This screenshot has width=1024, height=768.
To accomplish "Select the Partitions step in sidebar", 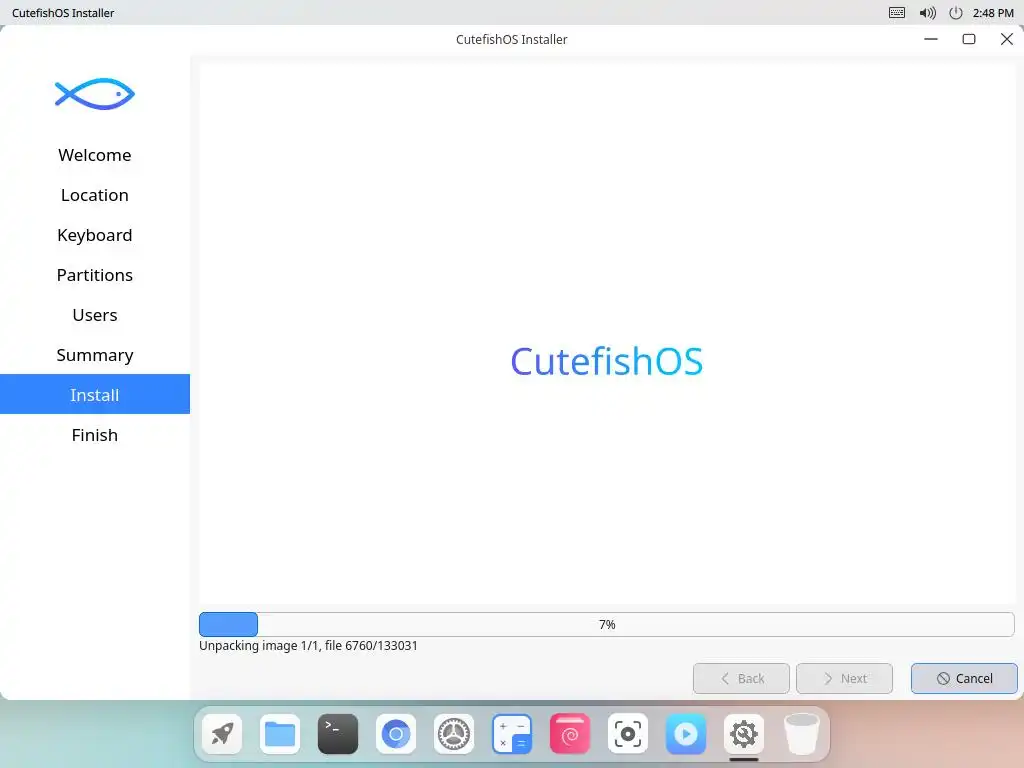I will pyautogui.click(x=95, y=274).
